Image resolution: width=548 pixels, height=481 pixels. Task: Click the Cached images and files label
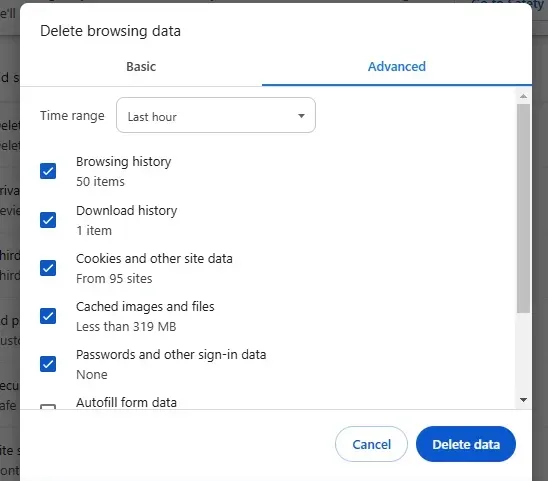pyautogui.click(x=145, y=307)
